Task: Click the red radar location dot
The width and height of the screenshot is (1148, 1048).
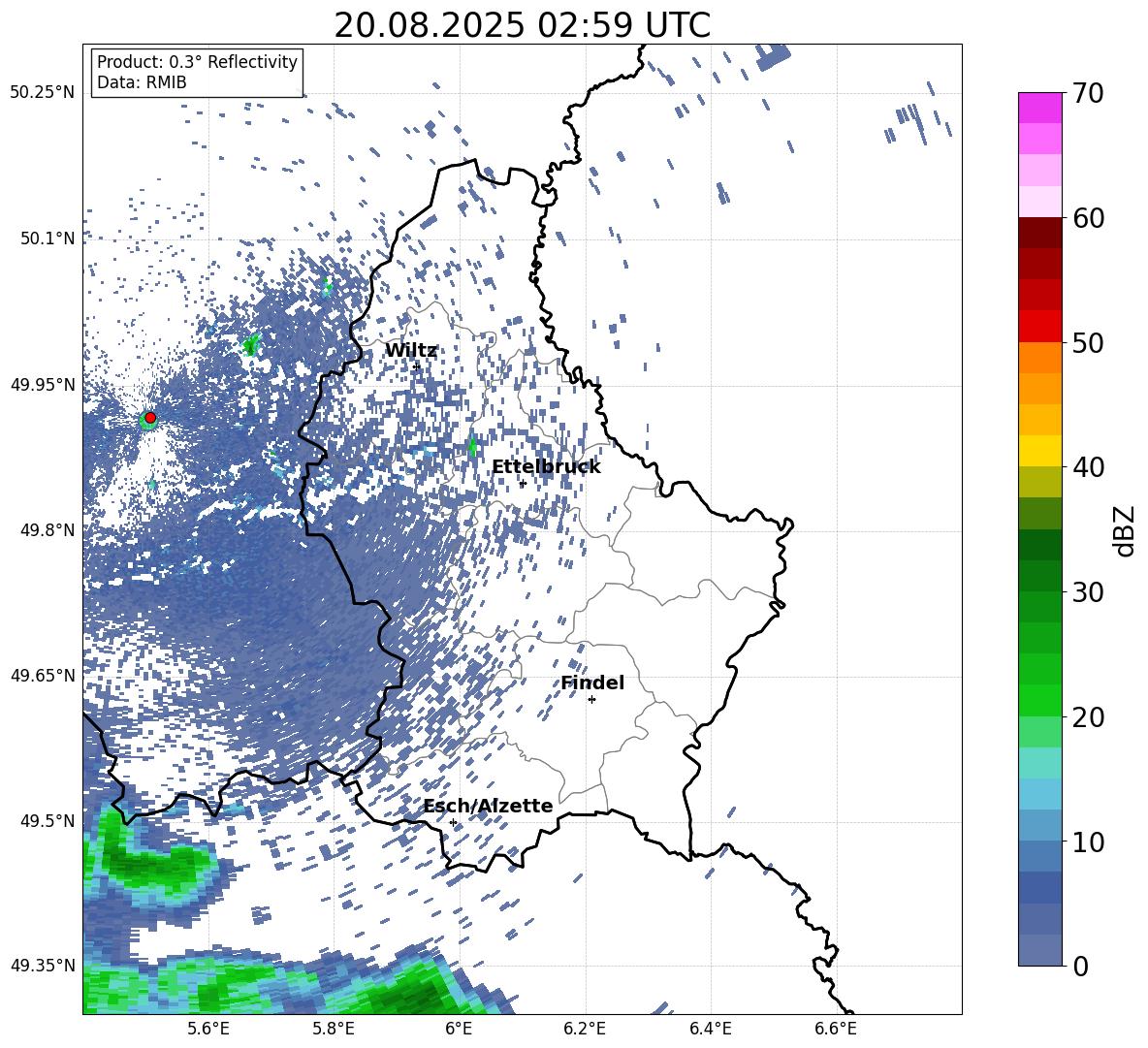Action: click(x=150, y=417)
